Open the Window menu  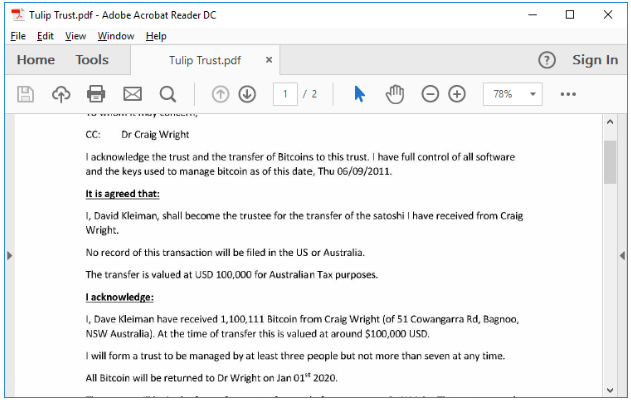[116, 36]
